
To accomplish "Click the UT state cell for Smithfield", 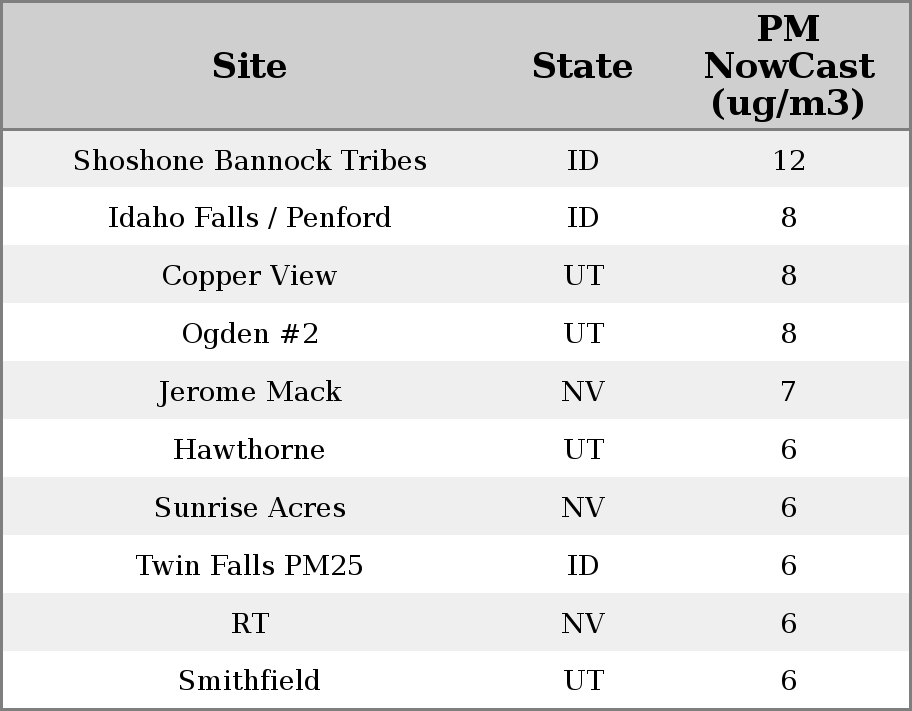I will click(x=583, y=681).
